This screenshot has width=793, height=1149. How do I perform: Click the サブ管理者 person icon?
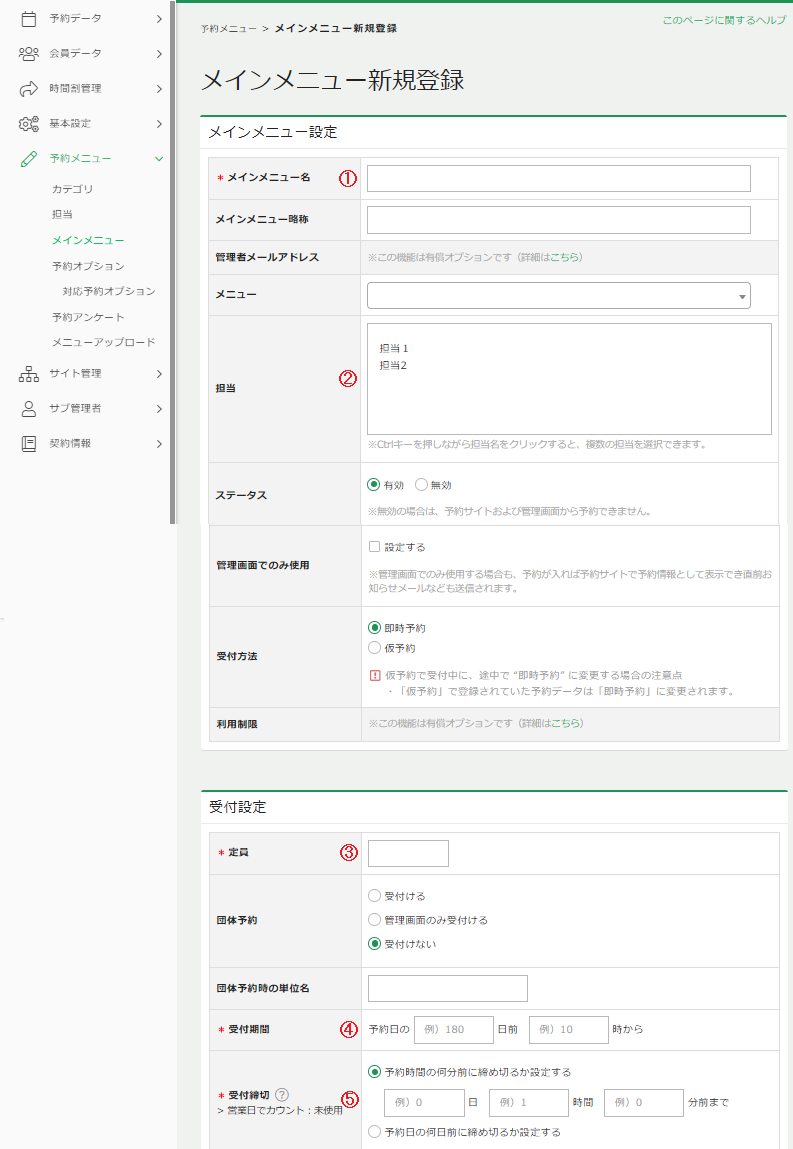click(x=29, y=409)
